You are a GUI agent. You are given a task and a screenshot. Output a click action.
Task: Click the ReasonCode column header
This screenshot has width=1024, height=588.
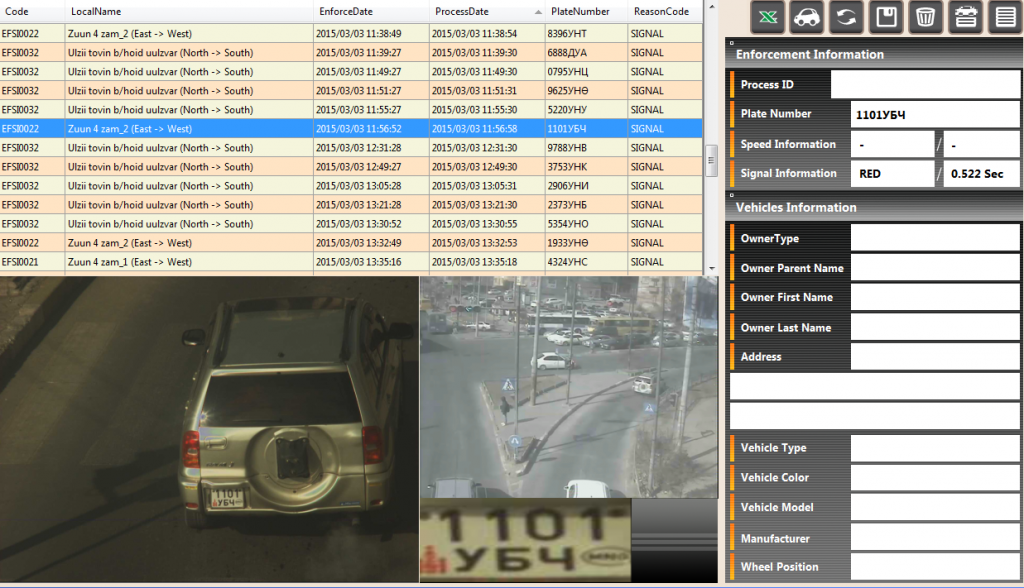[661, 11]
